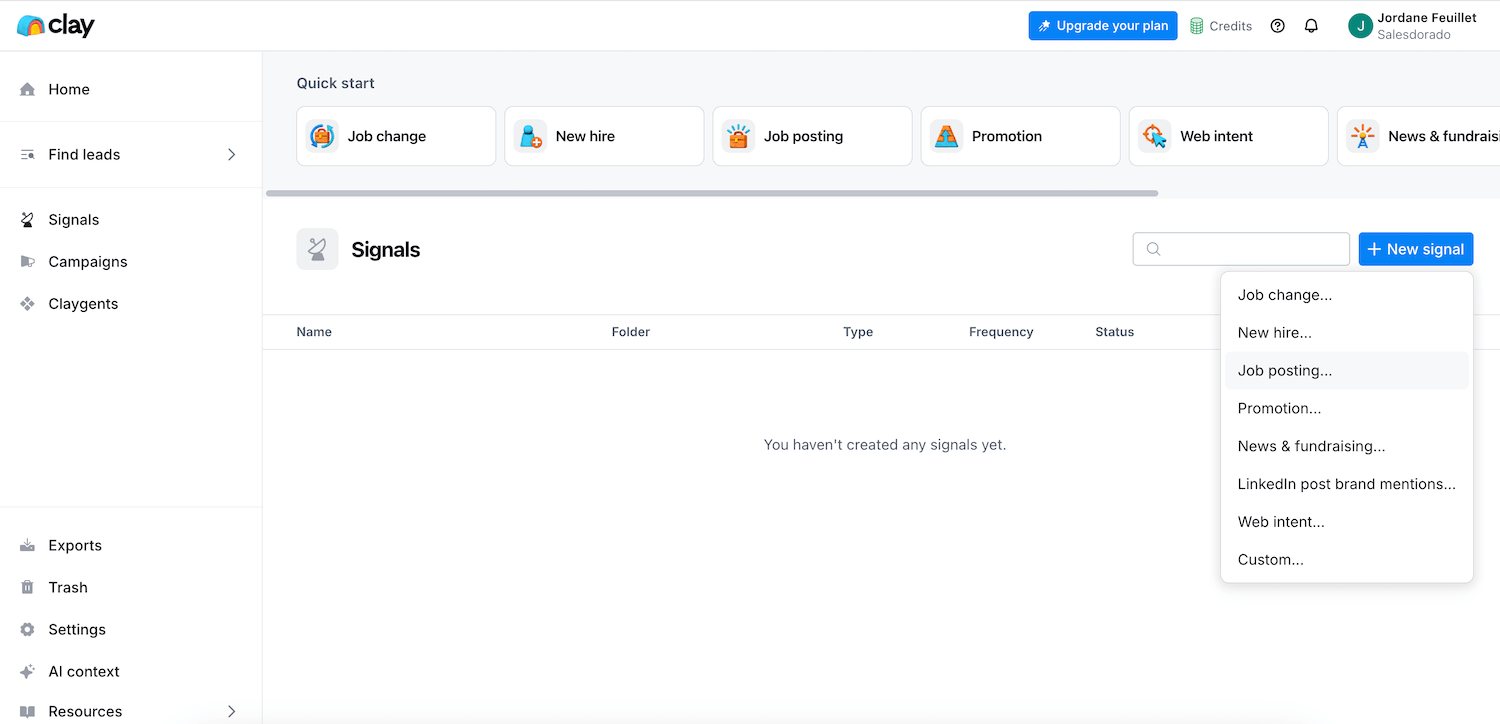This screenshot has width=1500, height=724.
Task: Choose "LinkedIn post brand mentions..." menu entry
Action: point(1346,484)
